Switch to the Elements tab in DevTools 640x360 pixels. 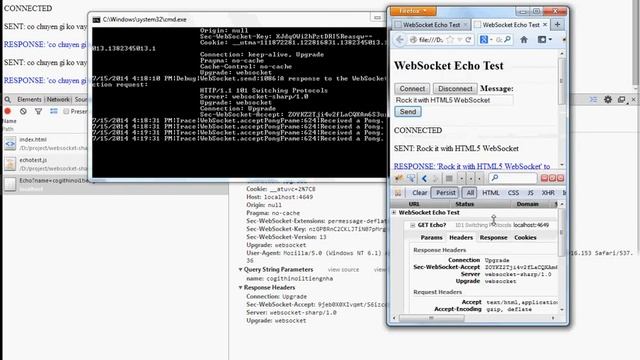click(29, 99)
